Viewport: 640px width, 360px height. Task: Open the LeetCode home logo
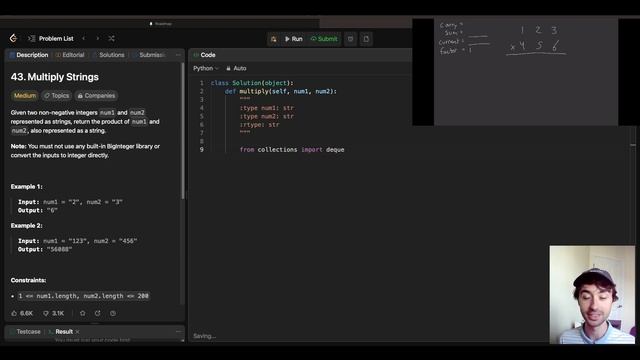pyautogui.click(x=13, y=38)
